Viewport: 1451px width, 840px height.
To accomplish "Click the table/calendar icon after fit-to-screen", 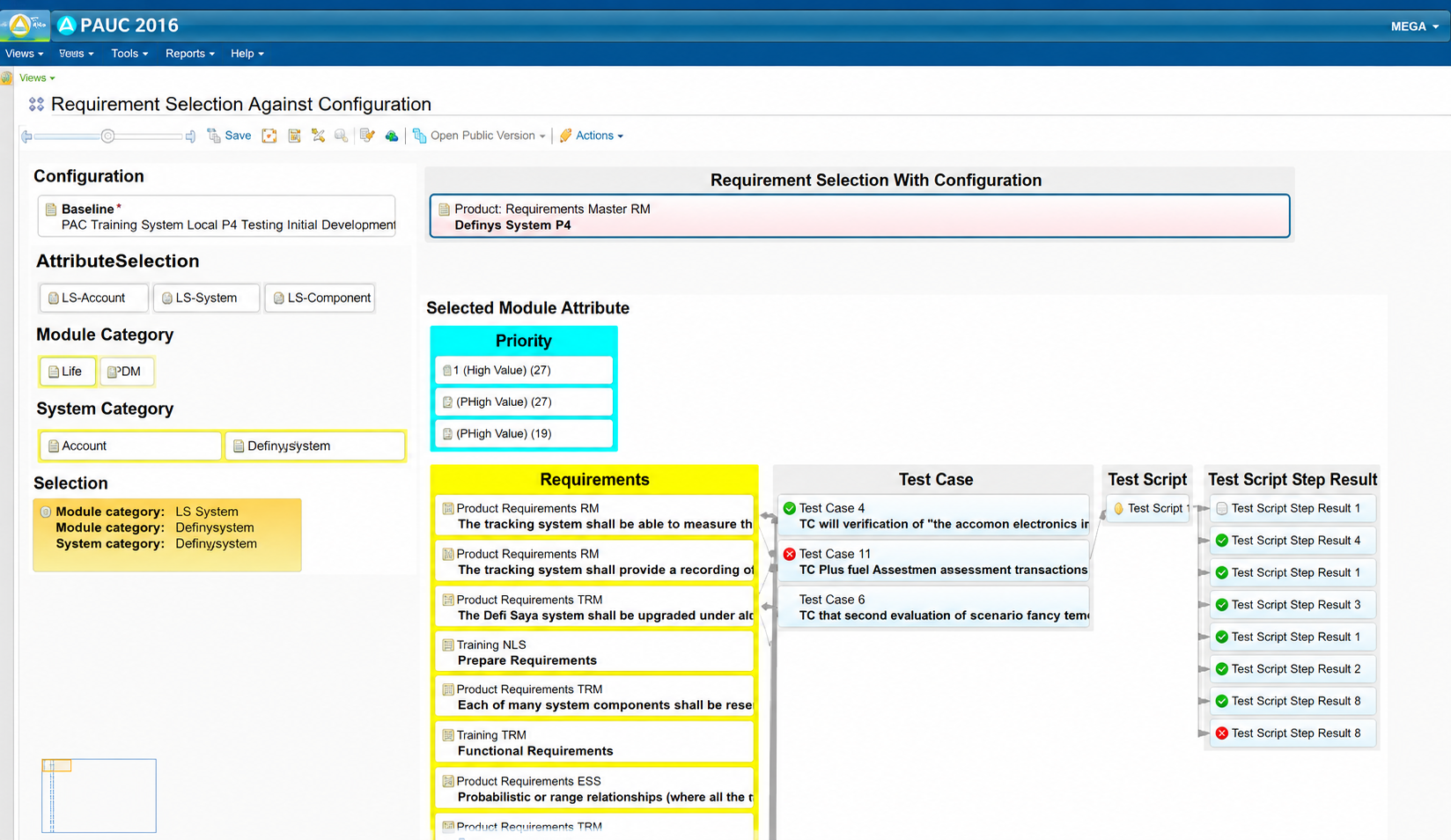I will tap(294, 136).
